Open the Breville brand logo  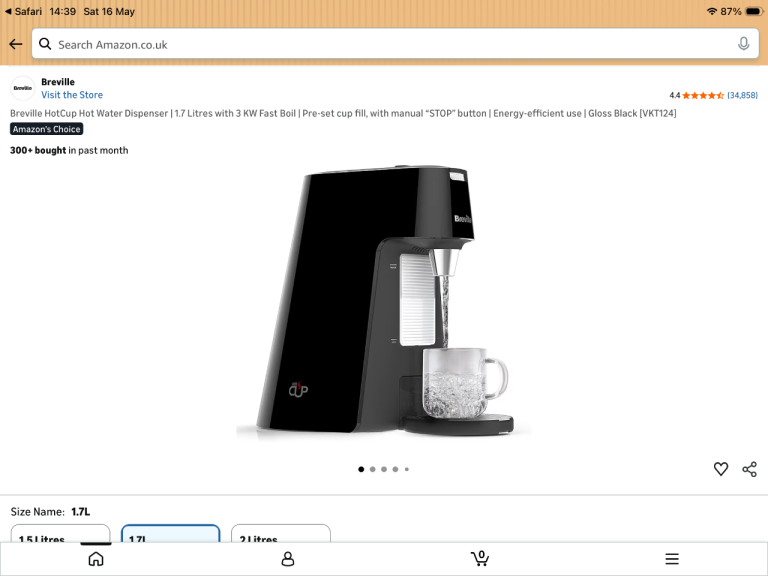click(23, 88)
